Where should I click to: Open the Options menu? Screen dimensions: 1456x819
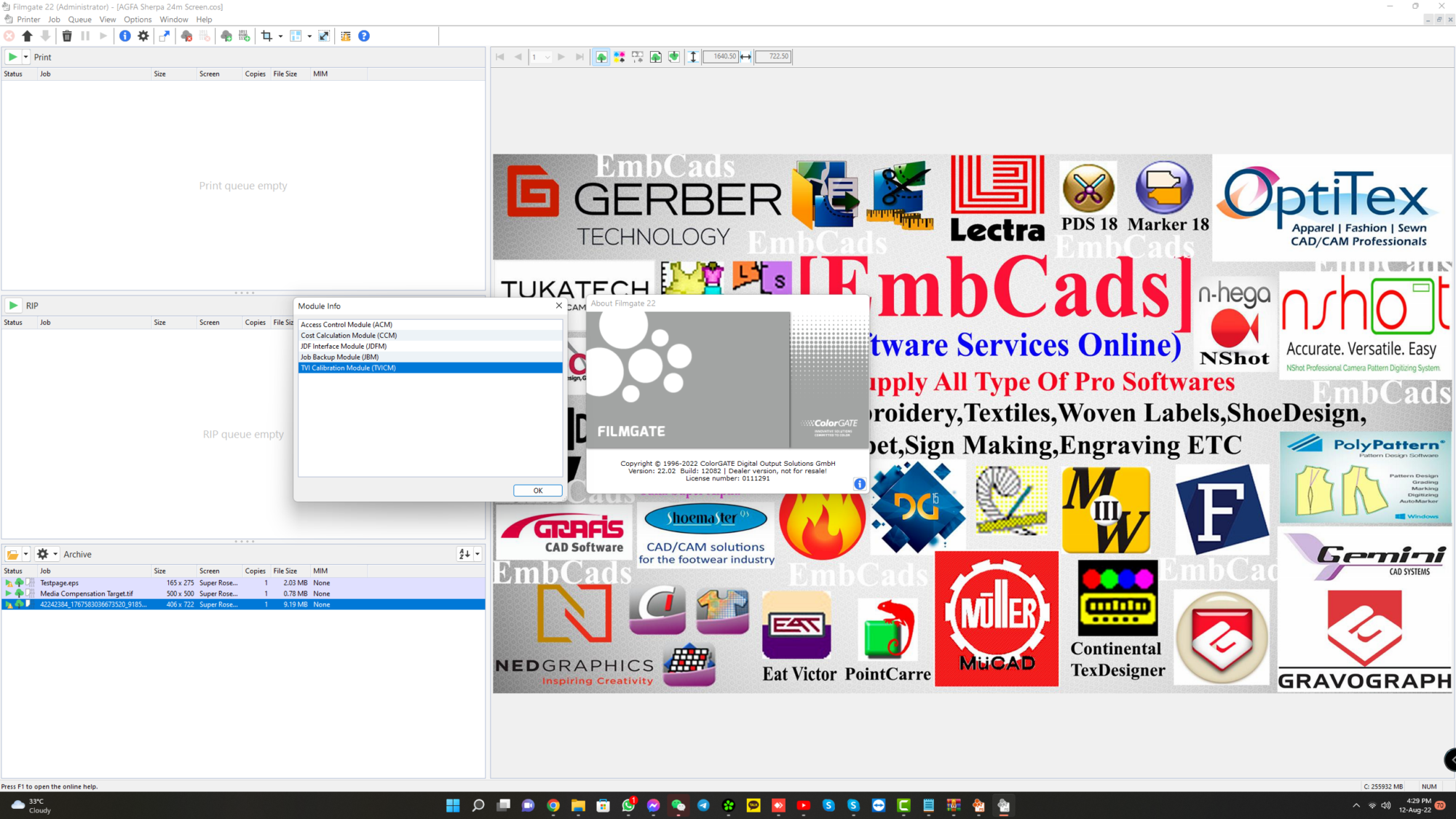(138, 20)
